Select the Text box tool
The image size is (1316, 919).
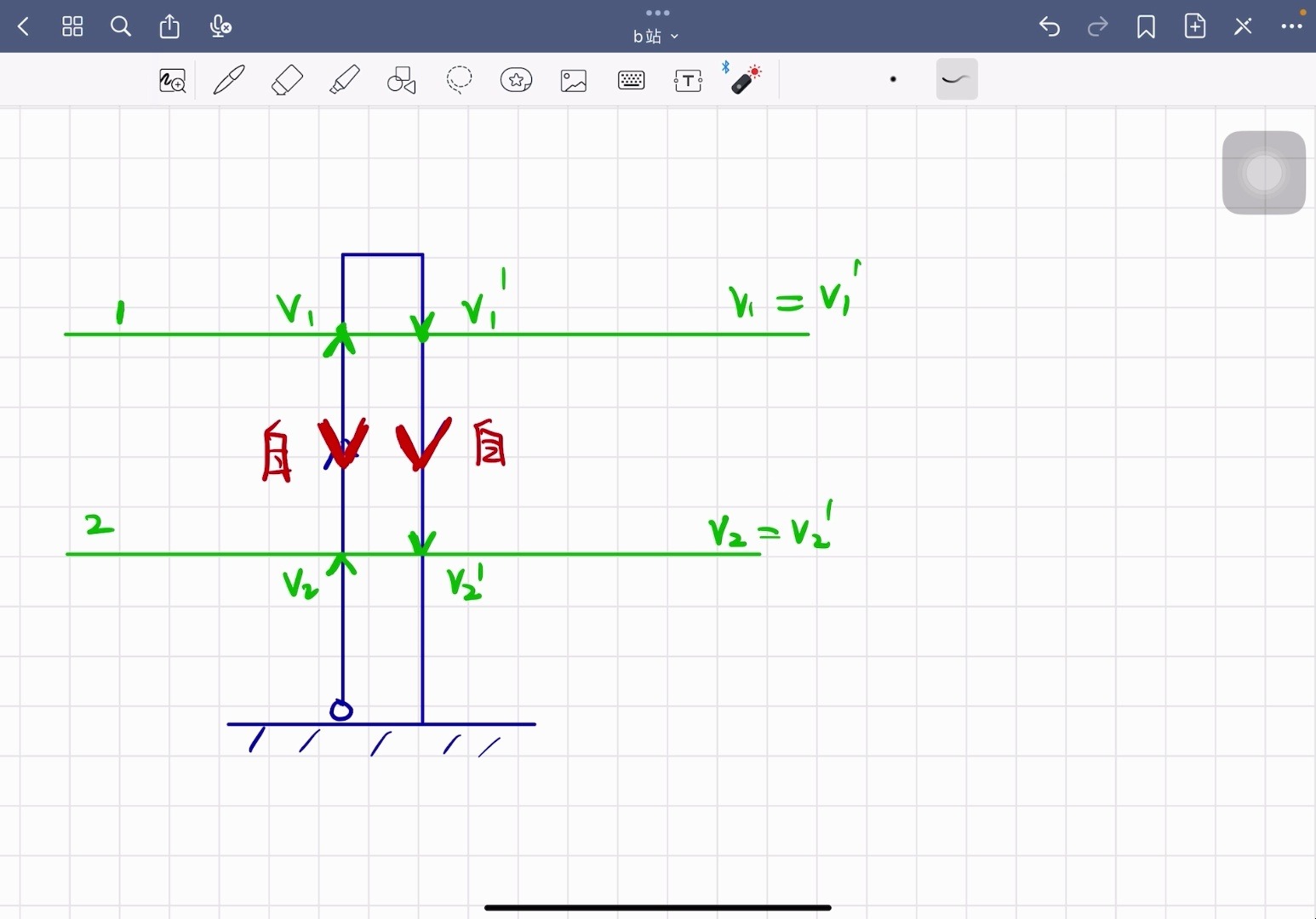(x=688, y=81)
